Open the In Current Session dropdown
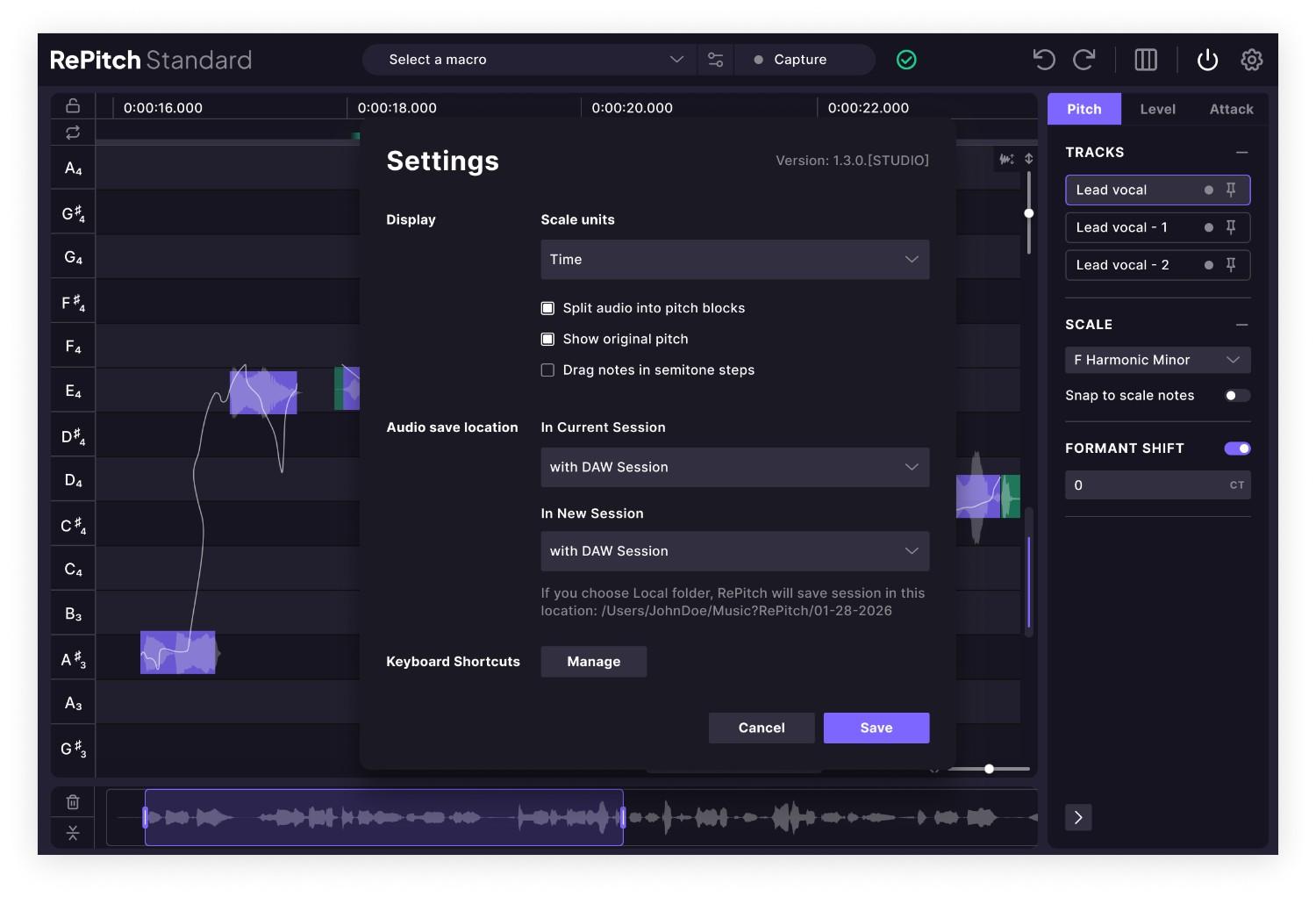Viewport: 1316px width, 897px height. [734, 467]
